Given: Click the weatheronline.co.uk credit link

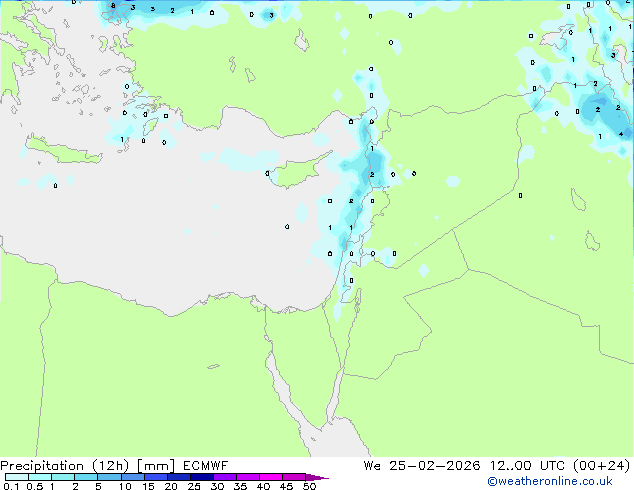Looking at the screenshot, I should point(550,481).
